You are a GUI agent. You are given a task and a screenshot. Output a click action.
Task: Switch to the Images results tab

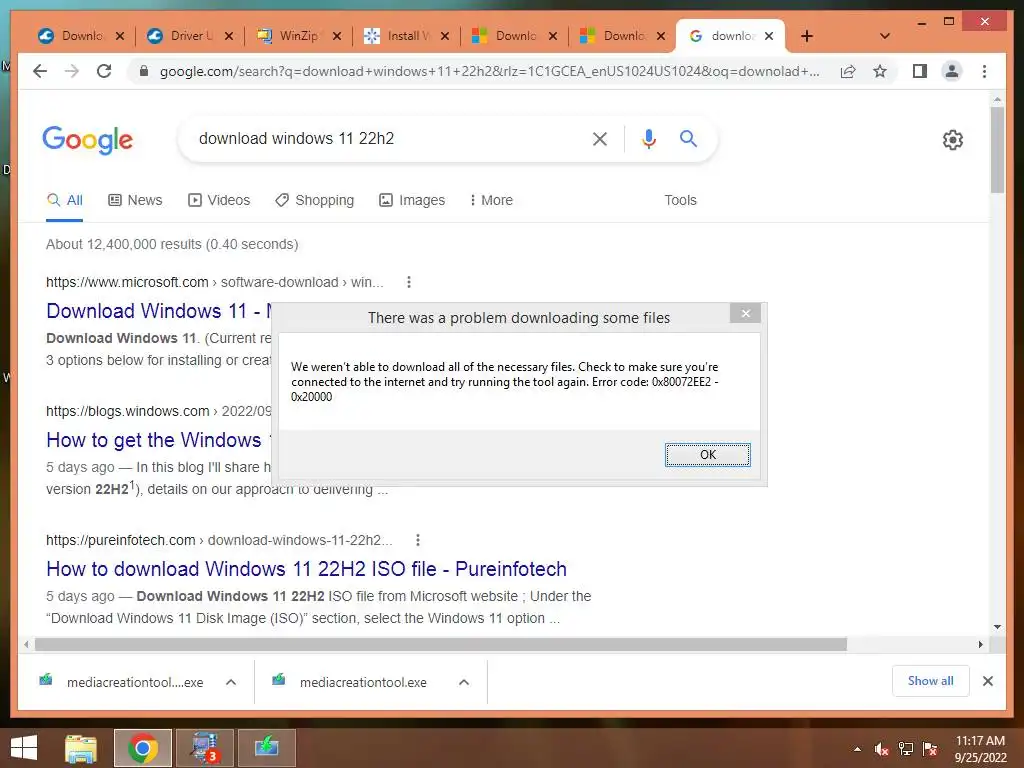[412, 200]
